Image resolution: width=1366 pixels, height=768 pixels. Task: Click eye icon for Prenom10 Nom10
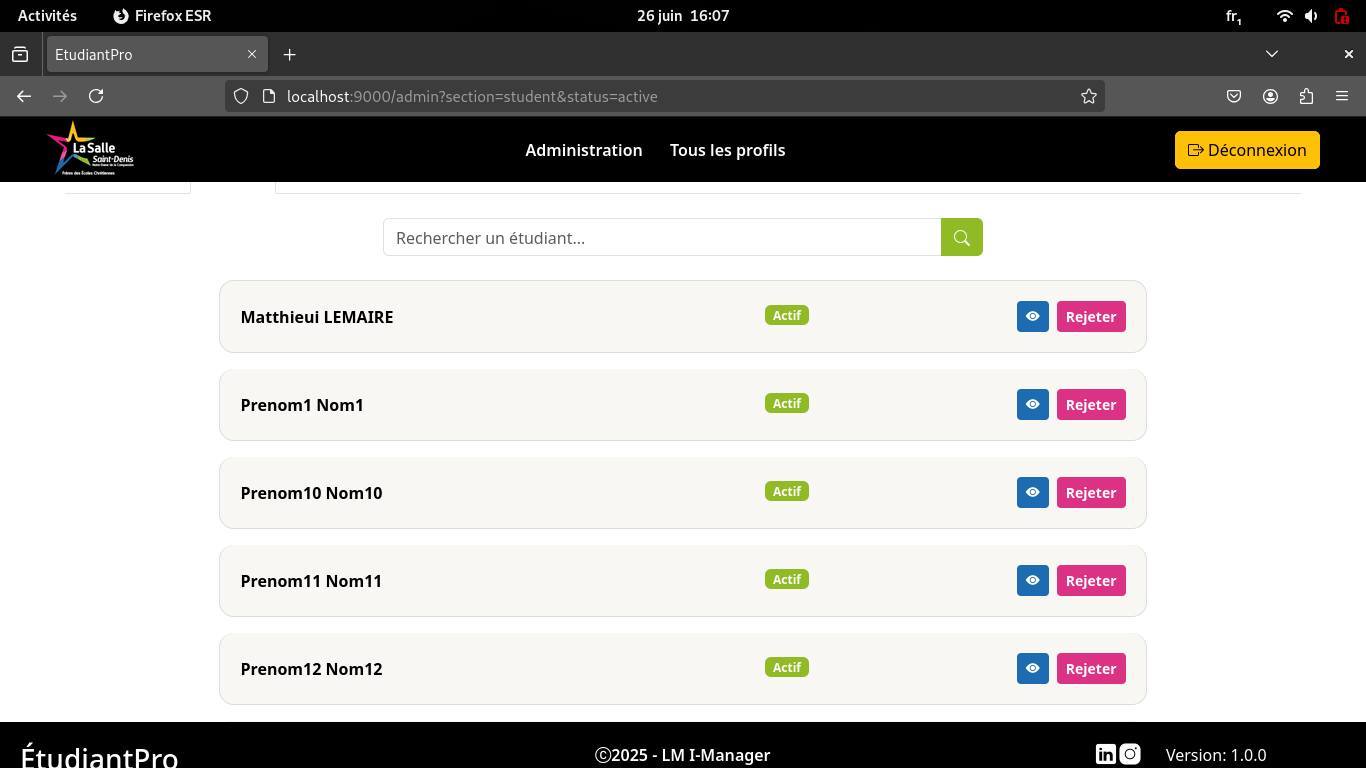click(1032, 493)
